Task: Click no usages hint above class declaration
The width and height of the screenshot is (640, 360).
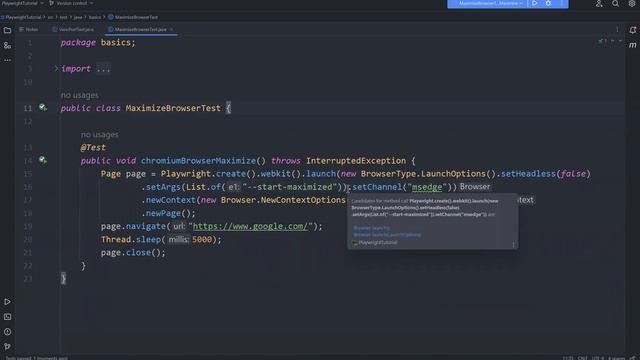Action: [80, 95]
